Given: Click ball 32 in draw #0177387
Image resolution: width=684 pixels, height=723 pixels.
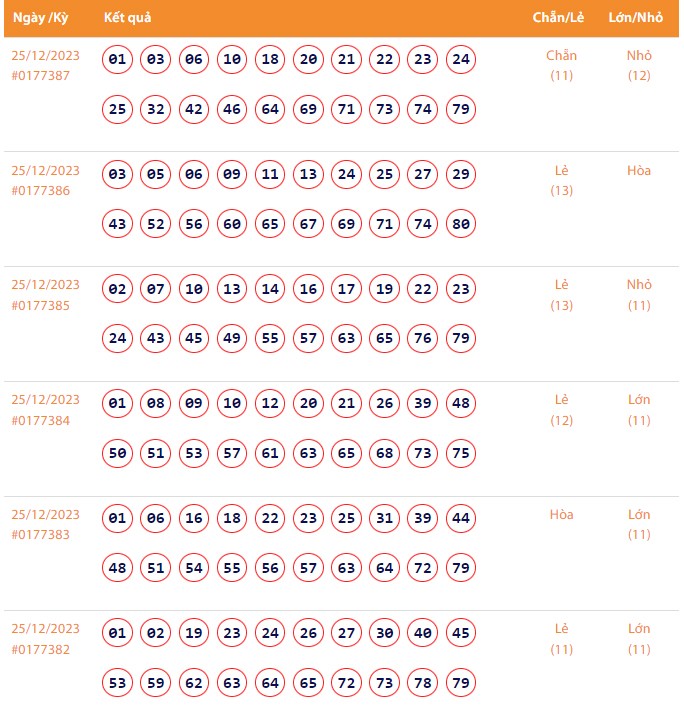Looking at the screenshot, I should point(156,109).
